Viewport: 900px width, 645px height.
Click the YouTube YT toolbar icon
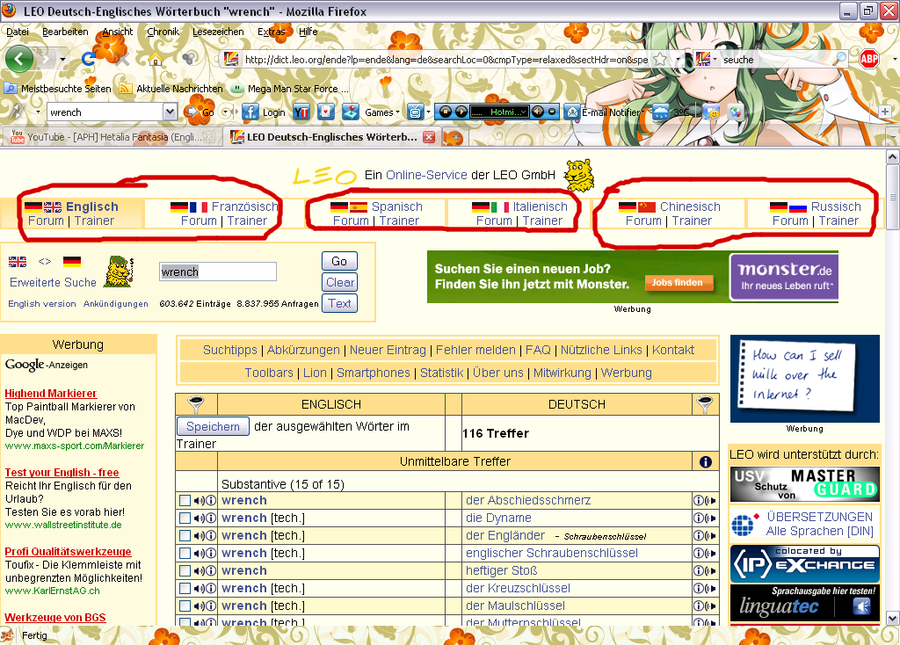[x=301, y=112]
